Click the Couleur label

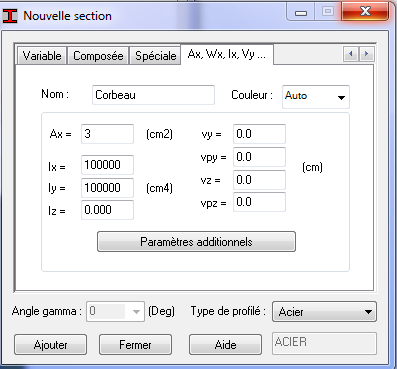[252, 95]
